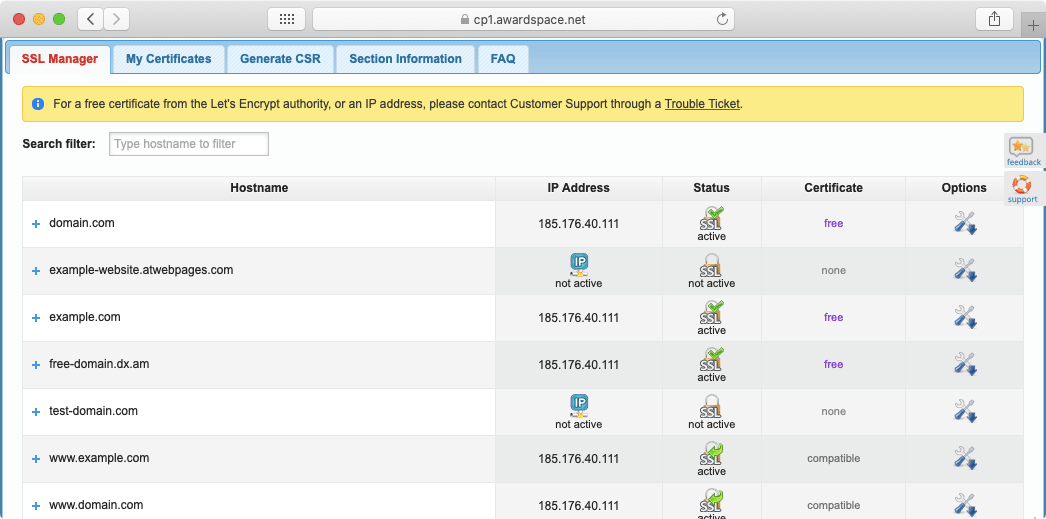Open the FAQ tab
1046x519 pixels.
point(503,59)
